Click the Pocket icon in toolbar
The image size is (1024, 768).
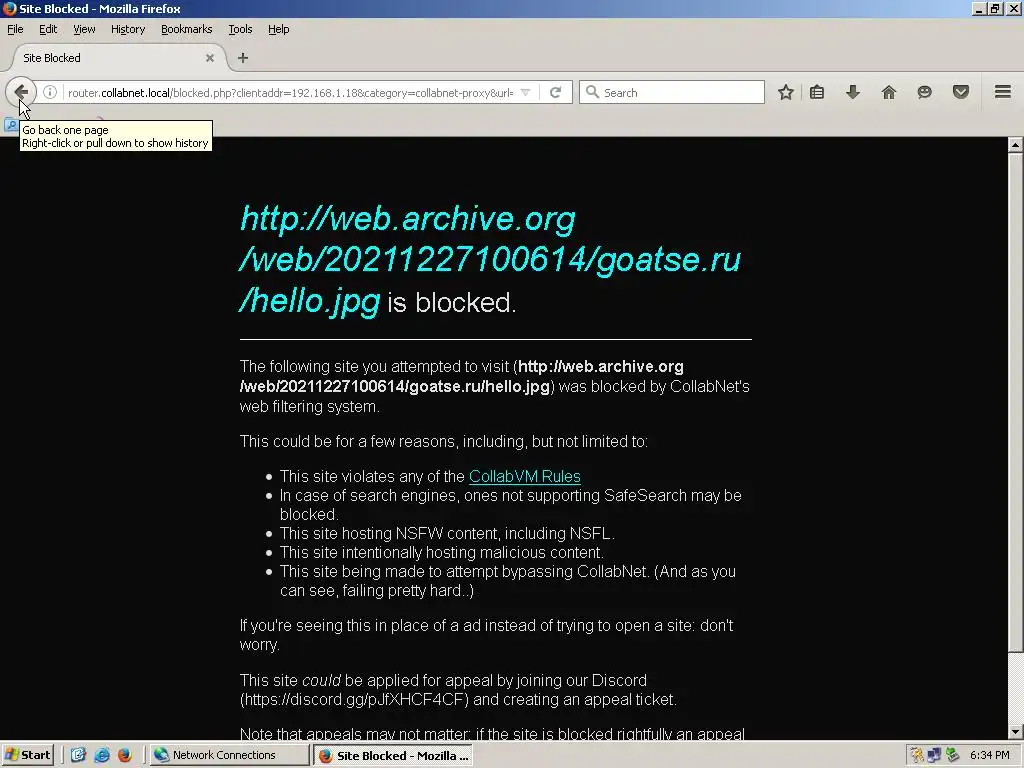(x=960, y=92)
